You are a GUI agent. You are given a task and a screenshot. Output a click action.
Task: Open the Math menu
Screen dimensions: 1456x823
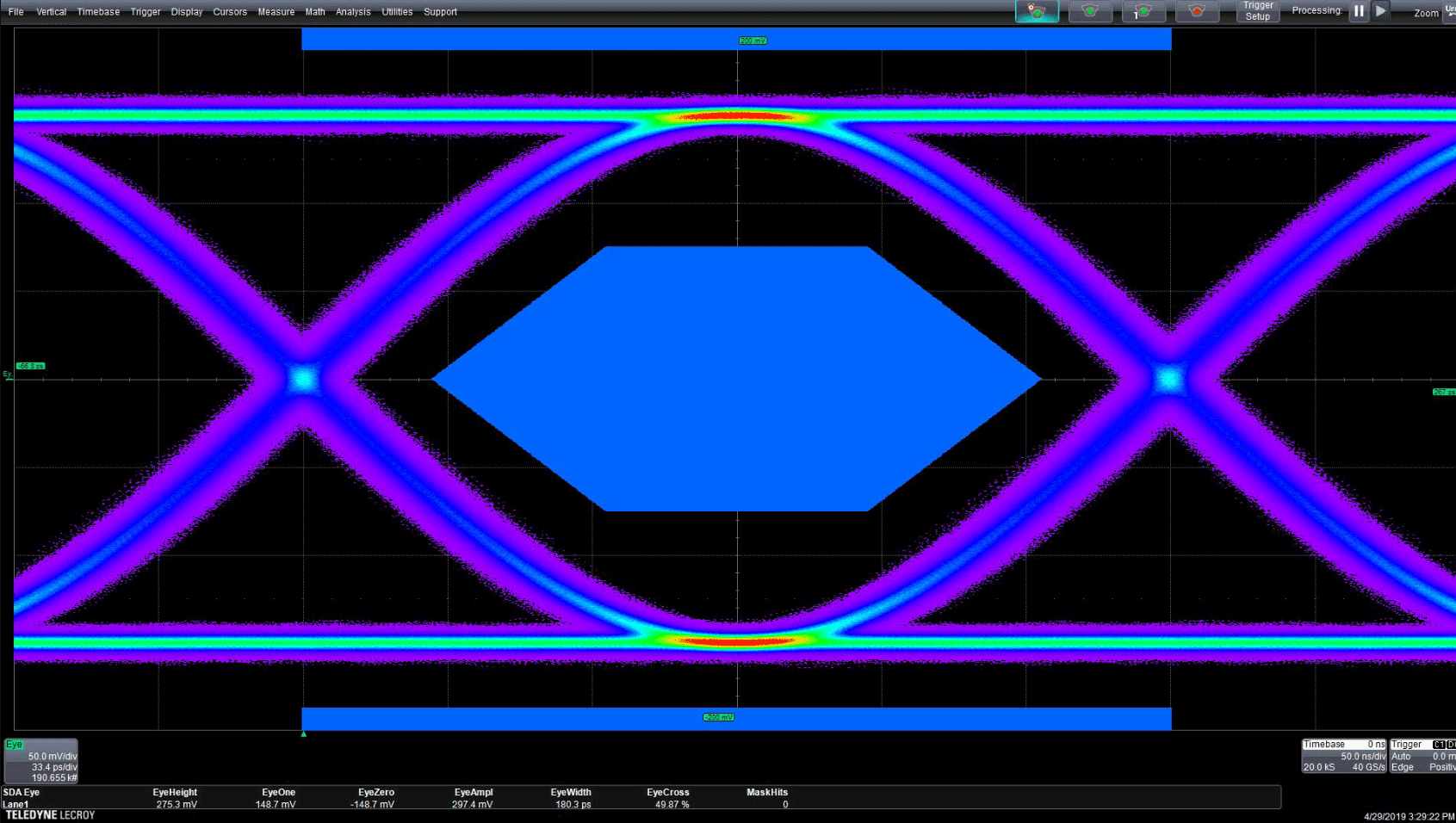pos(315,12)
